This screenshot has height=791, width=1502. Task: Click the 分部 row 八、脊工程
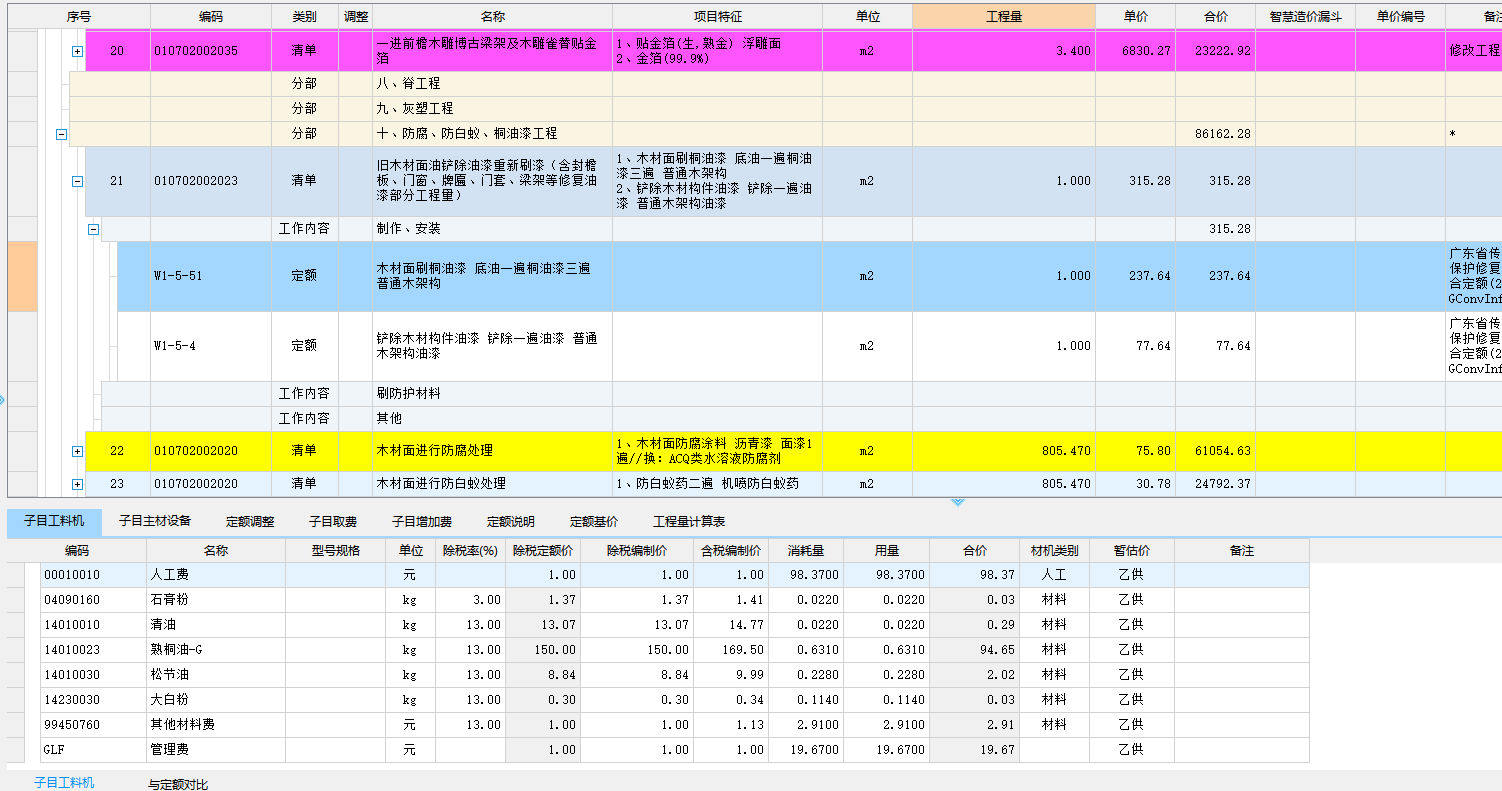785,84
